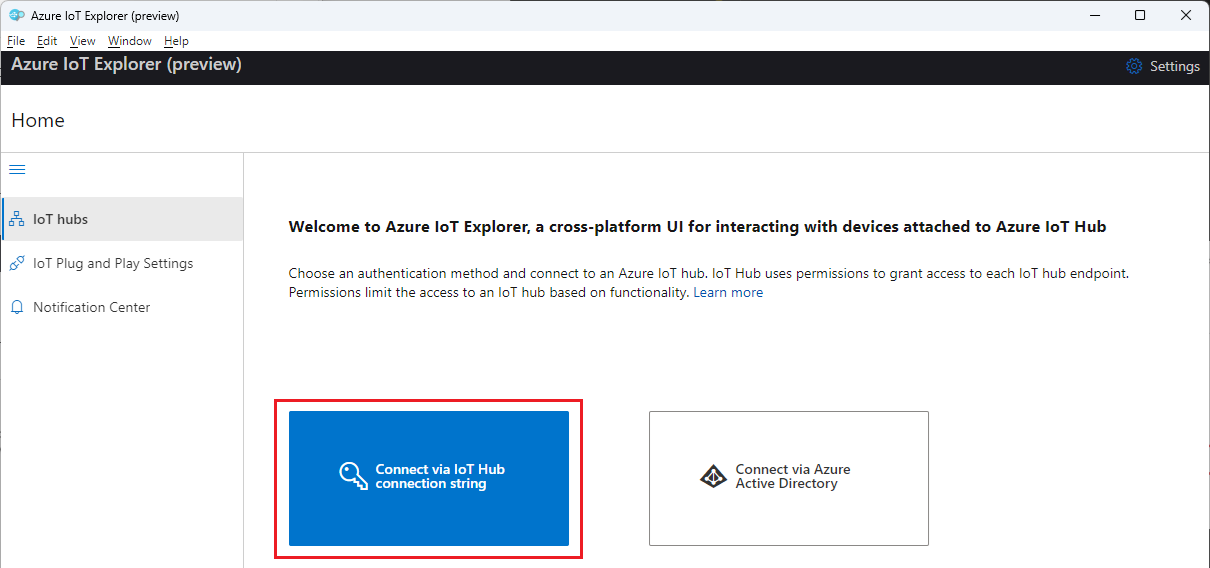The height and width of the screenshot is (568, 1210).
Task: Open Notification Center in sidebar
Action: point(91,307)
